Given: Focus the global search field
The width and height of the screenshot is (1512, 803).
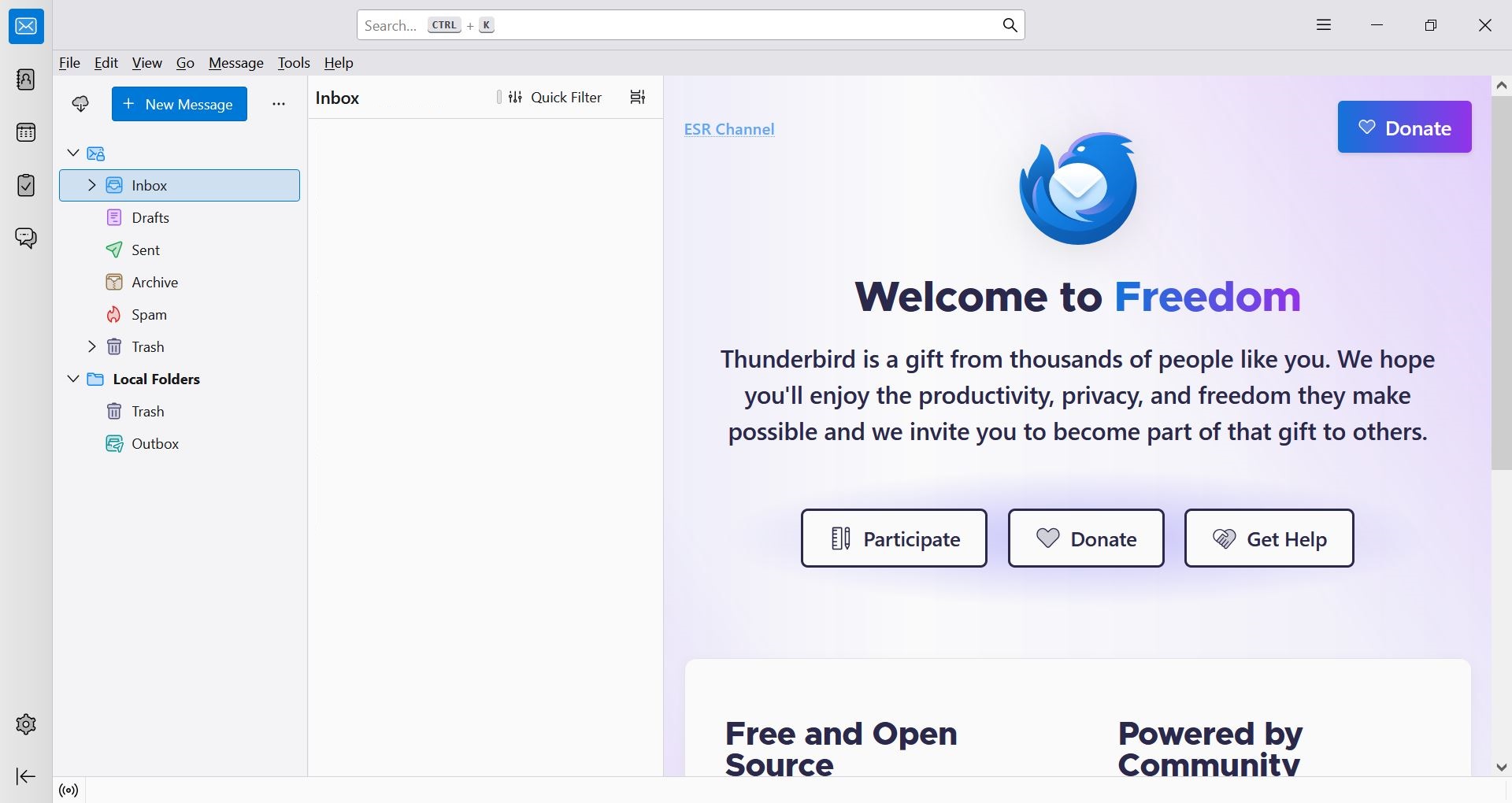Looking at the screenshot, I should click(691, 25).
